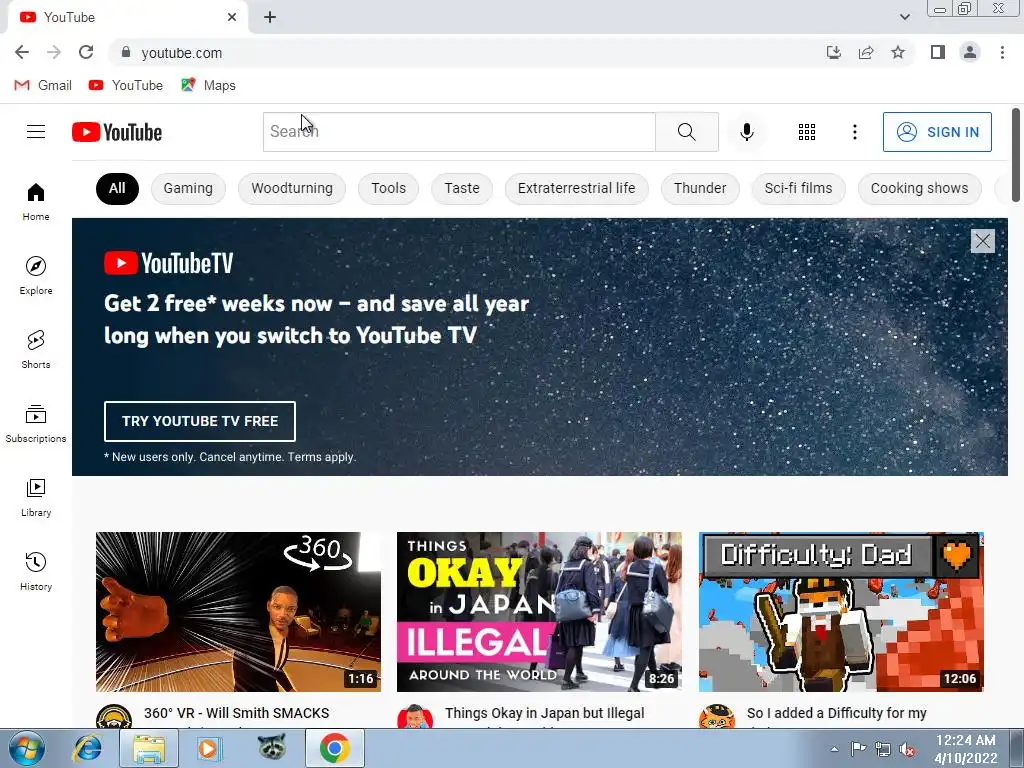Open Things Okay in Japan thumbnail
This screenshot has width=1024, height=768.
pyautogui.click(x=539, y=612)
